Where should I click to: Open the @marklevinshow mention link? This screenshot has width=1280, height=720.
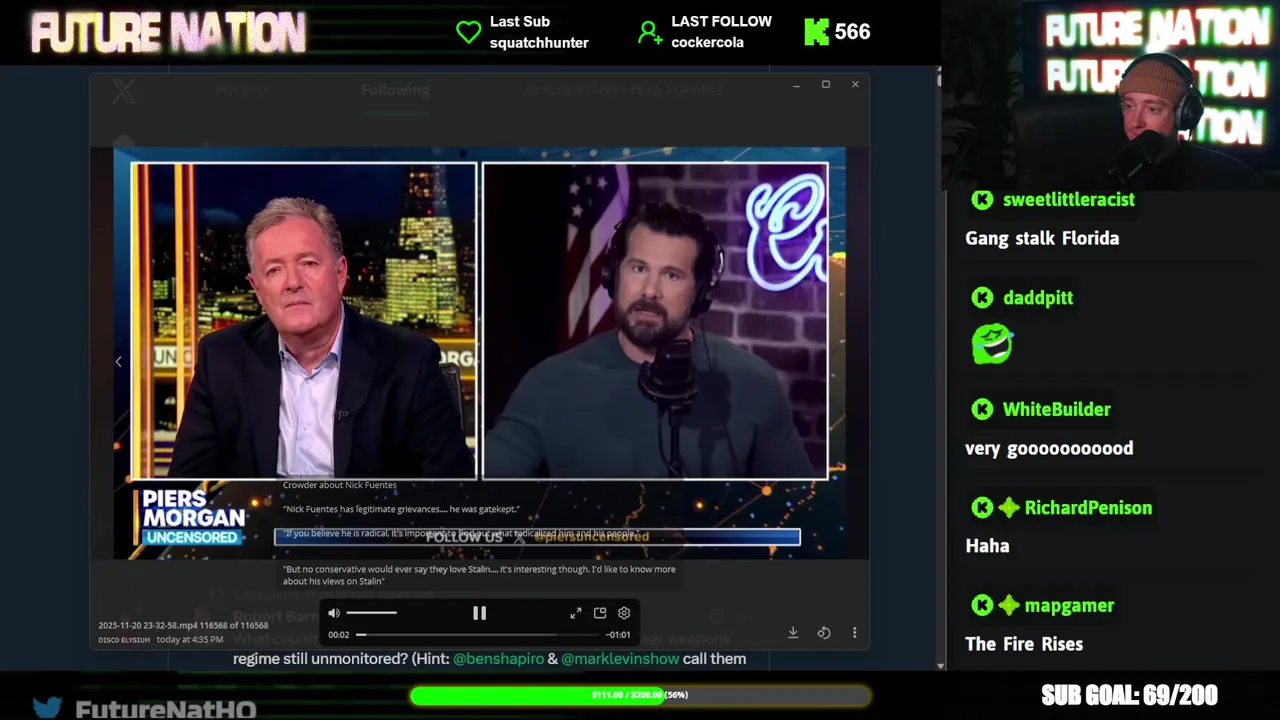(x=620, y=659)
